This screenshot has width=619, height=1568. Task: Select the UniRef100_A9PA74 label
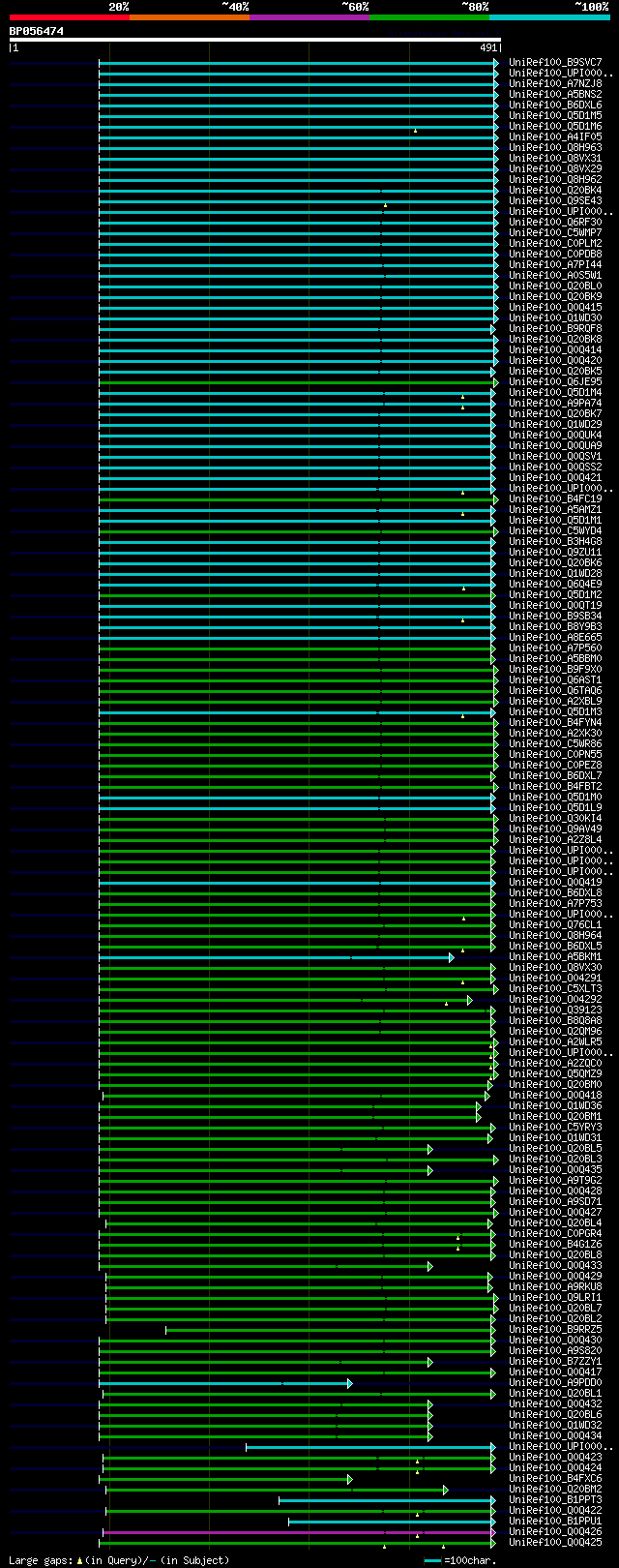coord(555,404)
